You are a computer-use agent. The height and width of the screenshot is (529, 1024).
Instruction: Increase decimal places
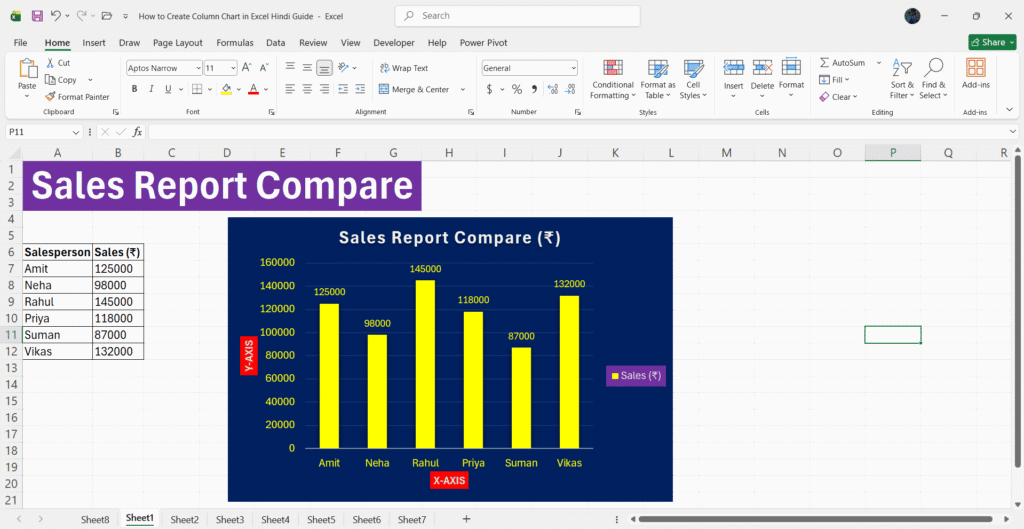(x=553, y=89)
